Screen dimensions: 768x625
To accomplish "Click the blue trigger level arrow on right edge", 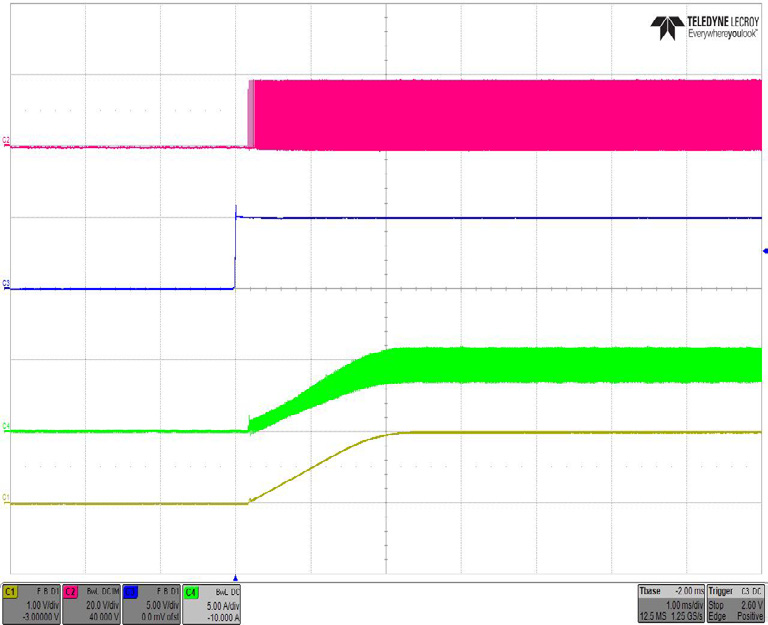I will point(764,251).
